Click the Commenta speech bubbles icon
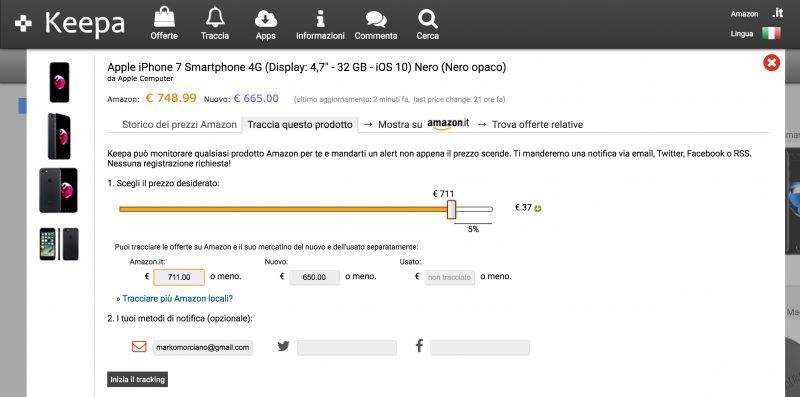The width and height of the screenshot is (800, 397). [376, 19]
